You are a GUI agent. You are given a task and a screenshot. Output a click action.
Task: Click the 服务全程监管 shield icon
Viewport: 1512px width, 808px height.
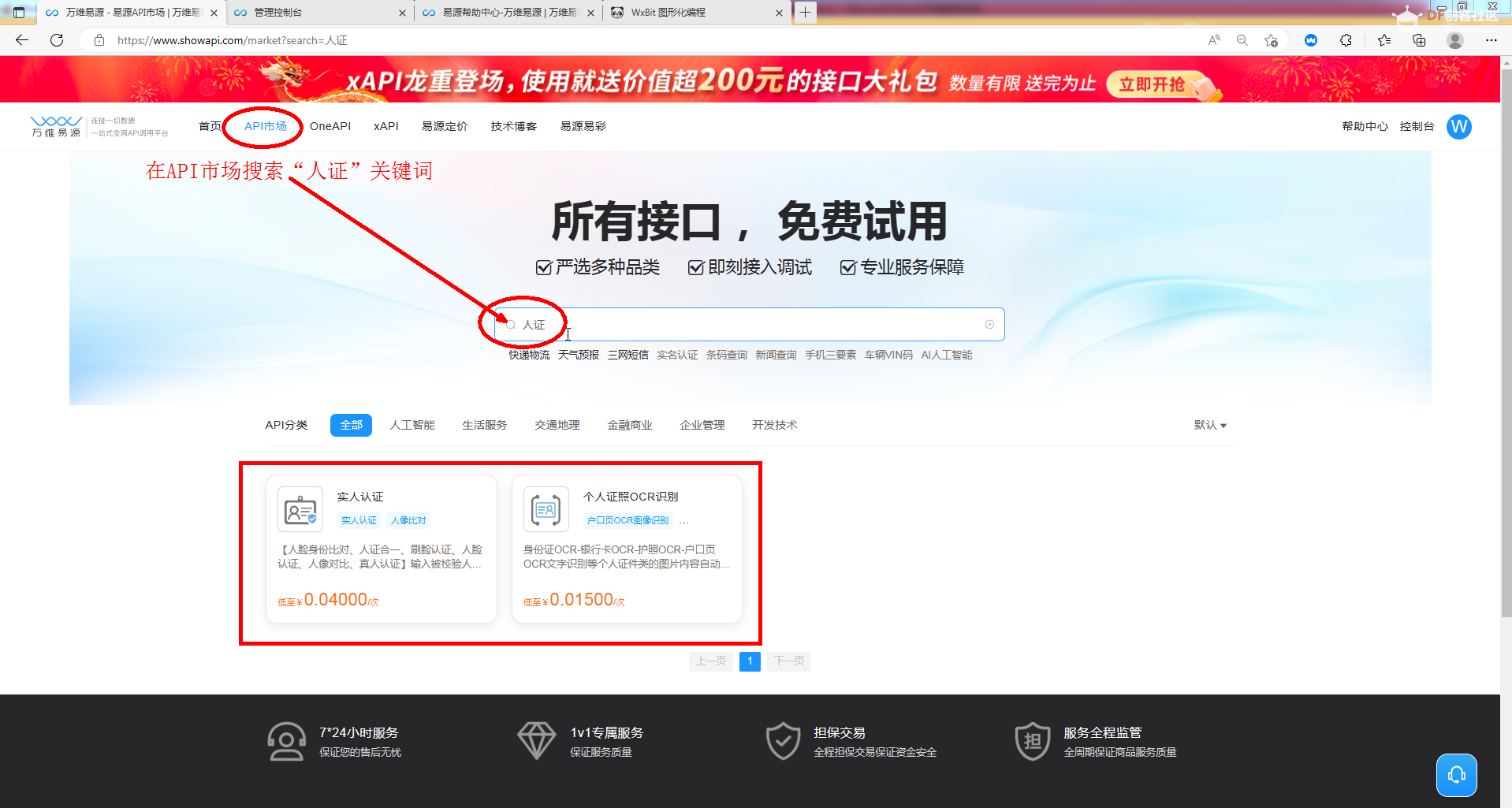click(1033, 741)
